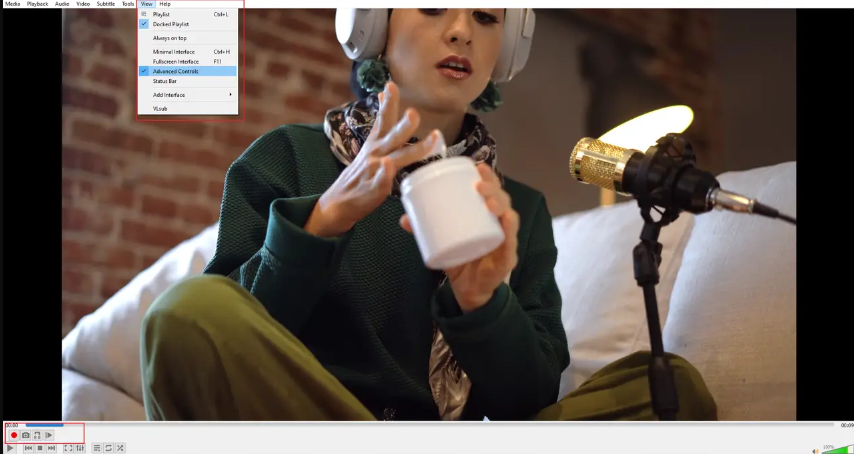Stop playback with the stop button
Image resolution: width=854 pixels, height=454 pixels.
40,448
